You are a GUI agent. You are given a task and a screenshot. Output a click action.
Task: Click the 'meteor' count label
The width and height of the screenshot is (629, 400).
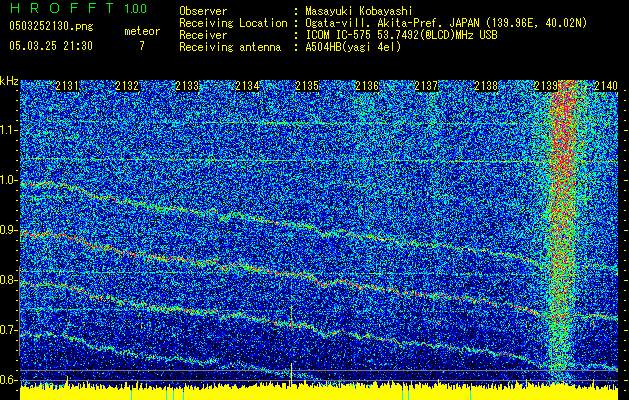142,31
